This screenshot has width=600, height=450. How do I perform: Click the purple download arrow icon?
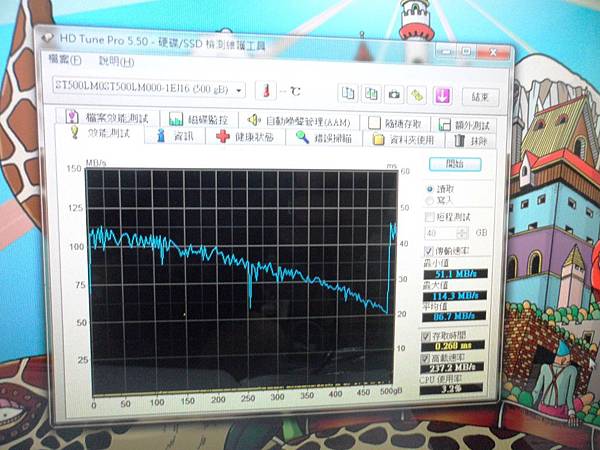pyautogui.click(x=442, y=96)
